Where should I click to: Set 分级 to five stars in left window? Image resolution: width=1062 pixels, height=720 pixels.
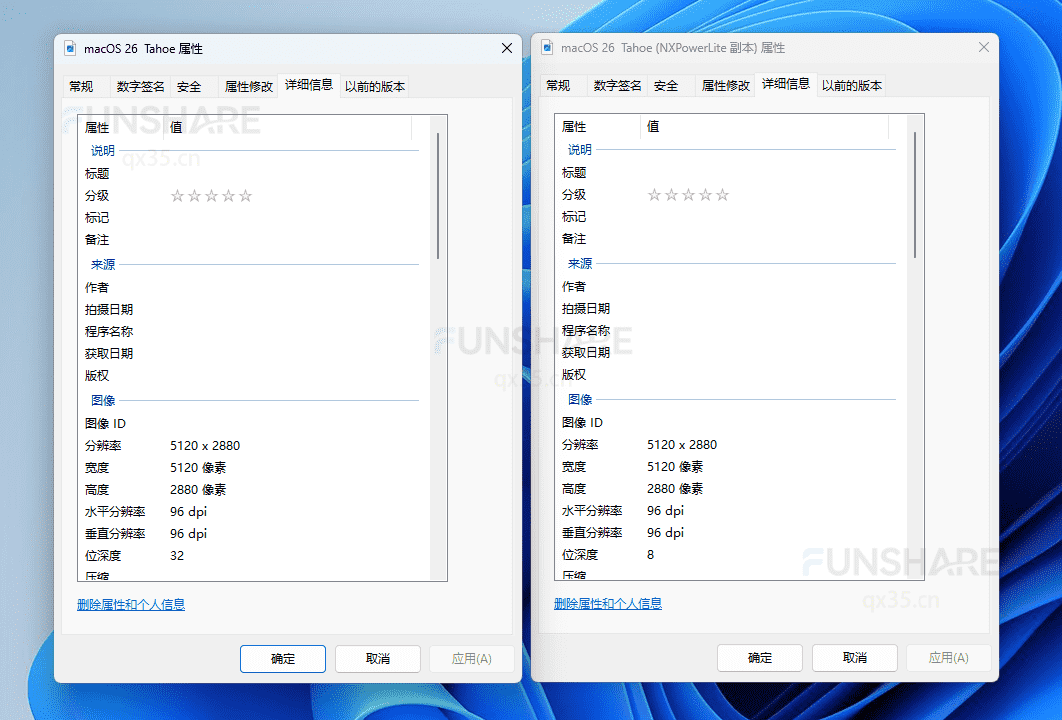[246, 196]
